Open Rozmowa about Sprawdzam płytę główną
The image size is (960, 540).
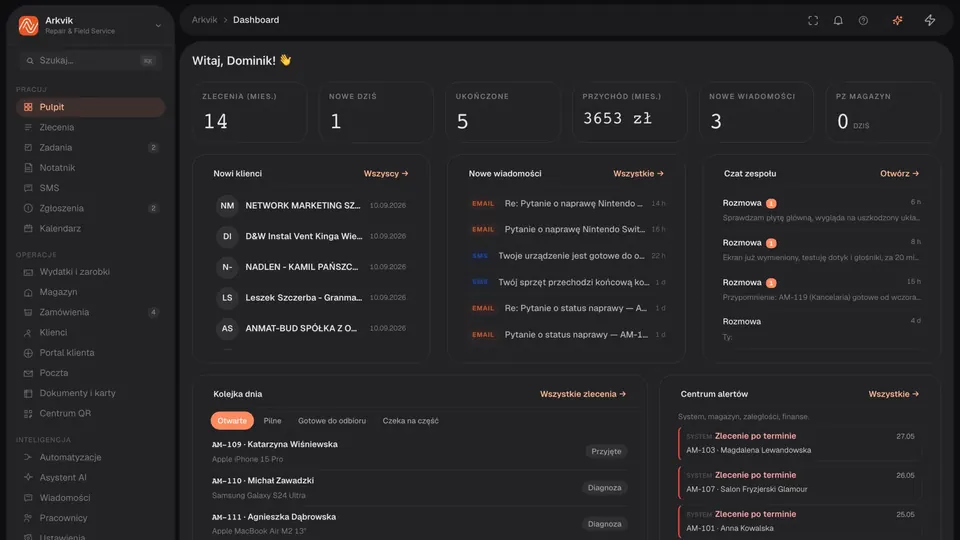[x=821, y=210]
